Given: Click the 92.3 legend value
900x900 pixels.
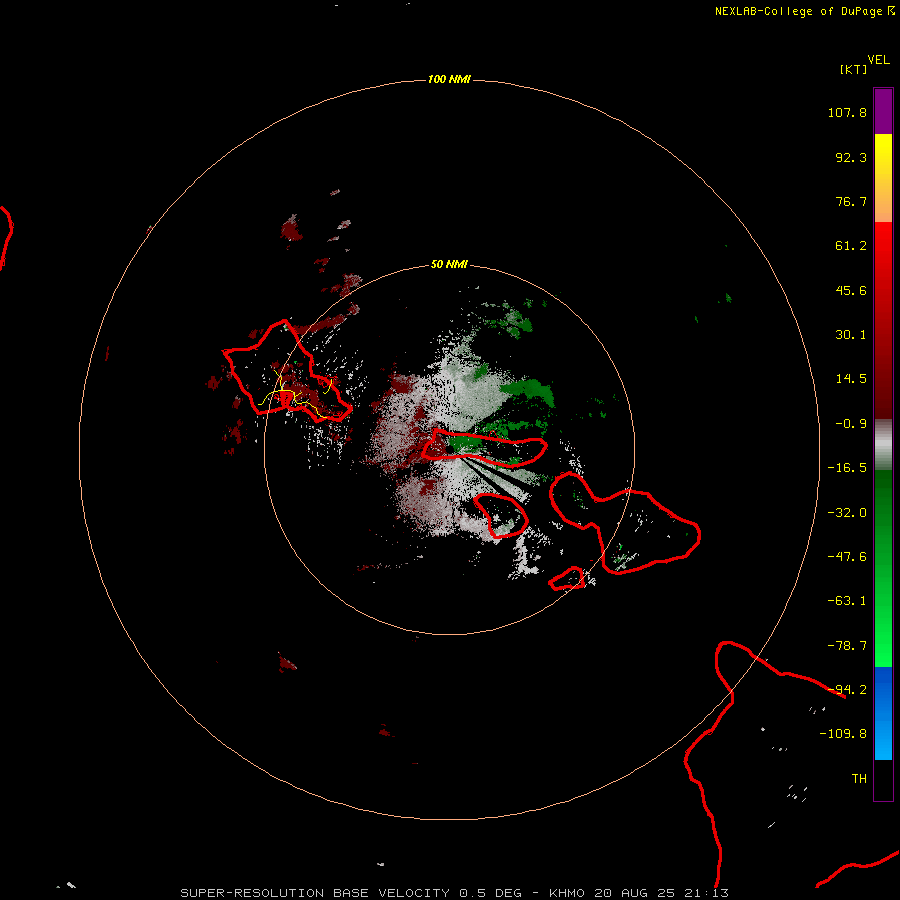Looking at the screenshot, I should click(851, 157).
